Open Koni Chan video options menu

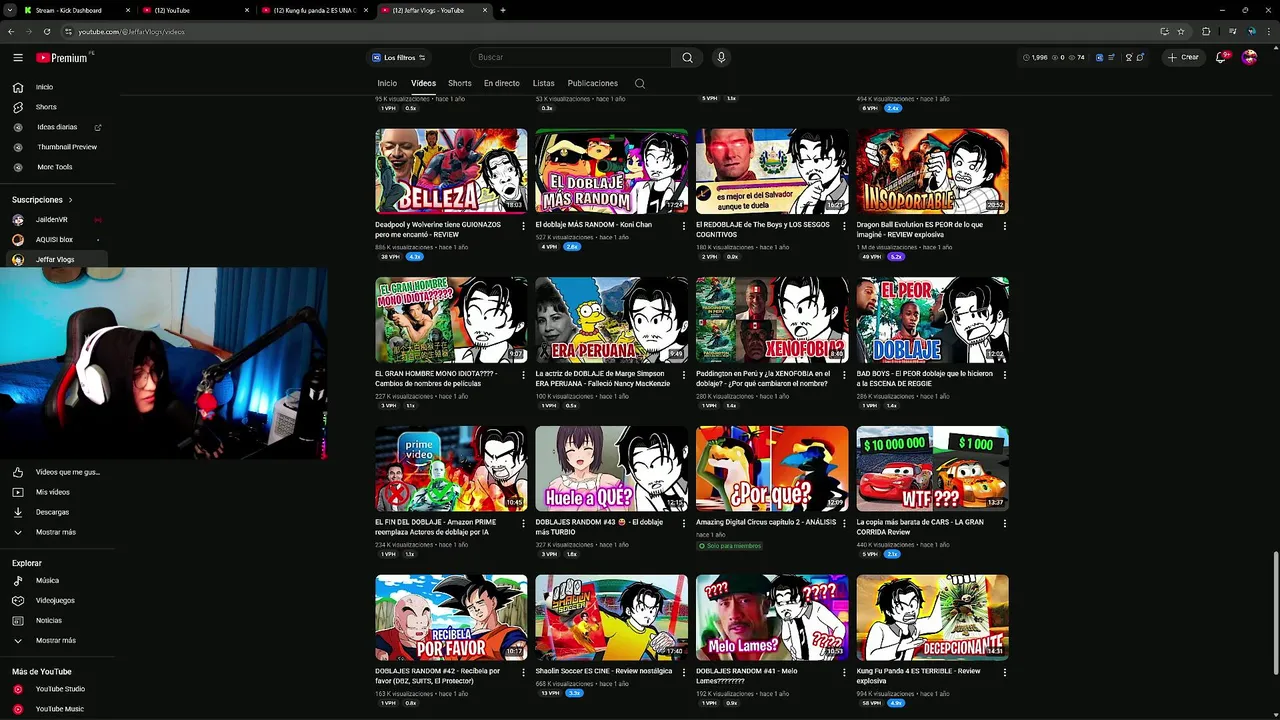pyautogui.click(x=684, y=226)
